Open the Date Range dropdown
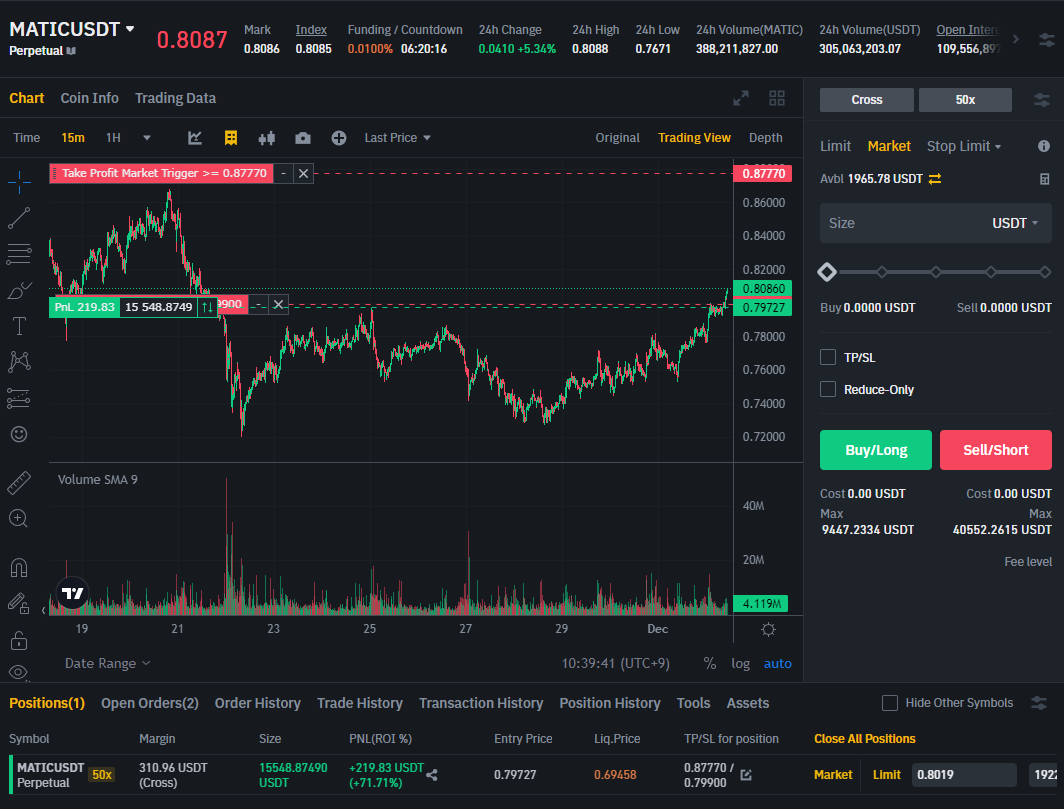 coord(107,663)
